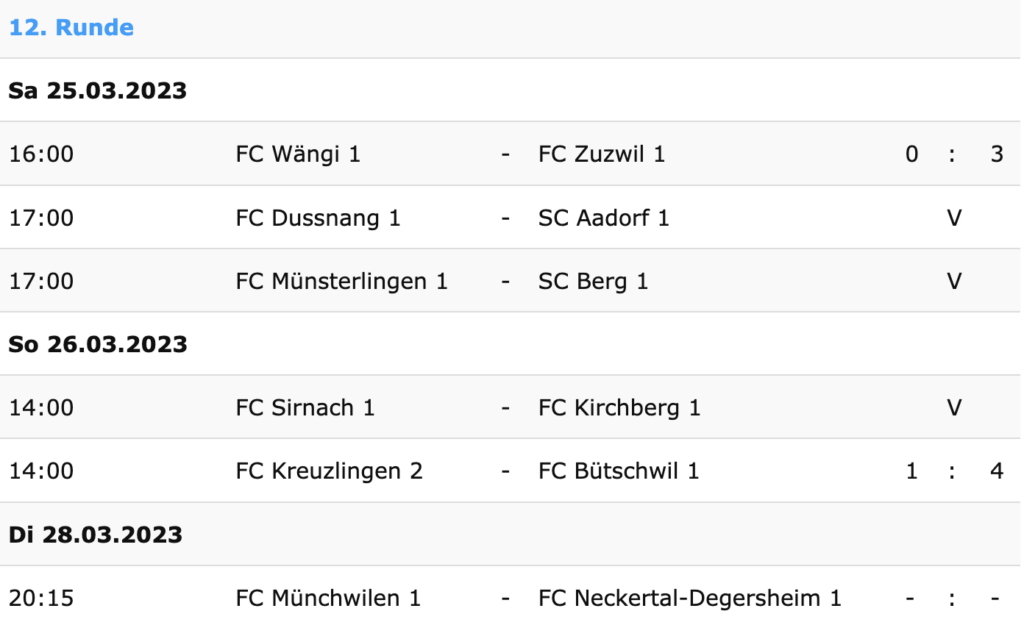
Task: Select team SC Aadorf 1
Action: (x=604, y=218)
